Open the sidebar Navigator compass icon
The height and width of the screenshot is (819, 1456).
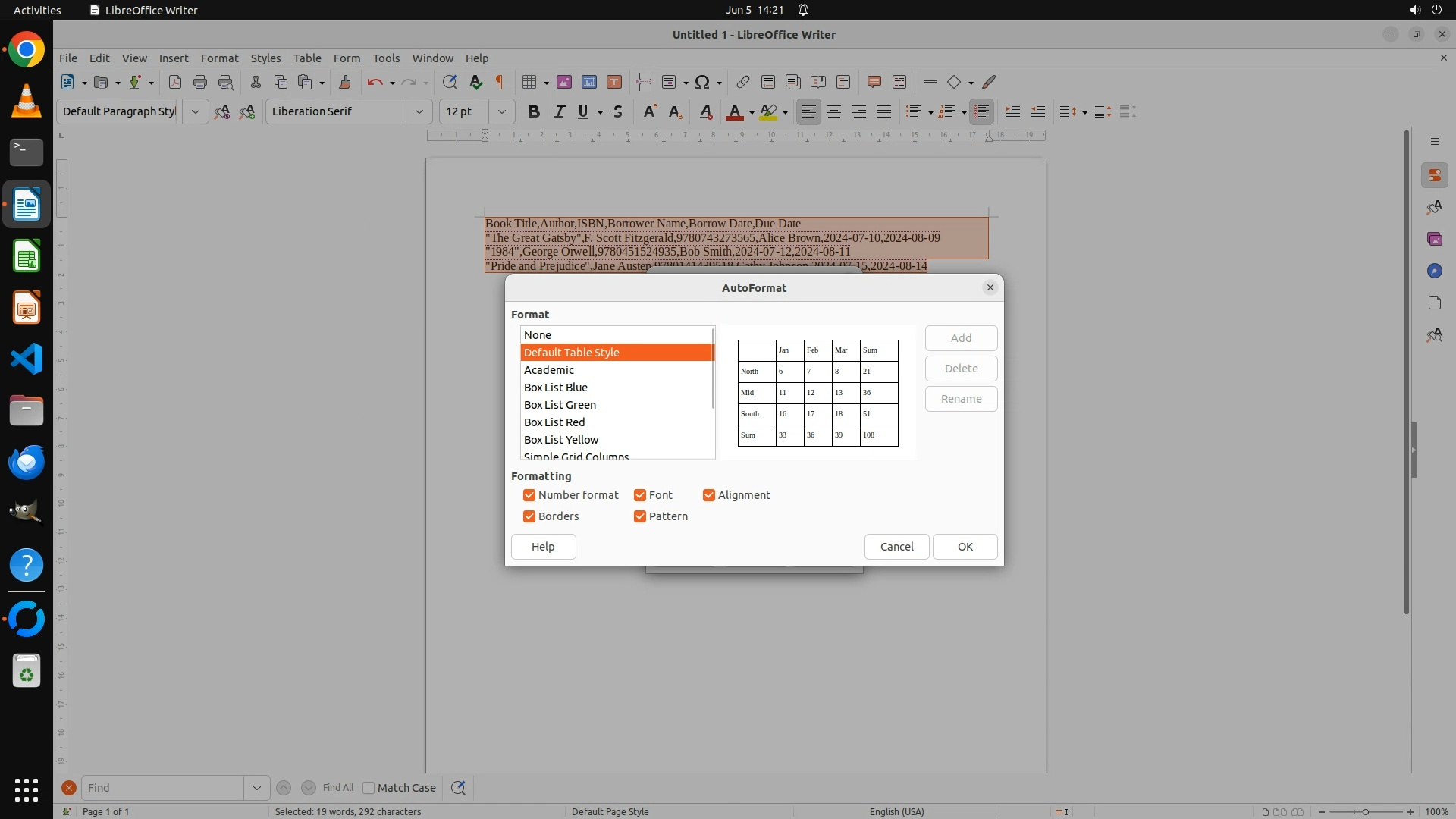click(x=1434, y=271)
